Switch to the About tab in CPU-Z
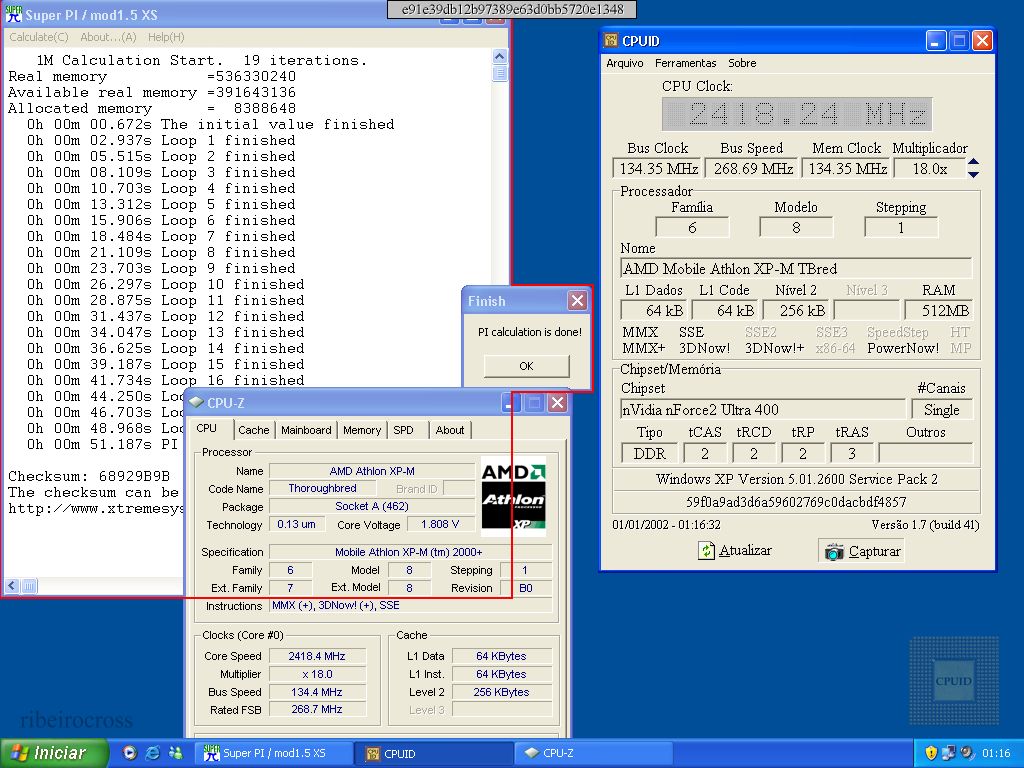This screenshot has width=1024, height=768. pos(450,430)
